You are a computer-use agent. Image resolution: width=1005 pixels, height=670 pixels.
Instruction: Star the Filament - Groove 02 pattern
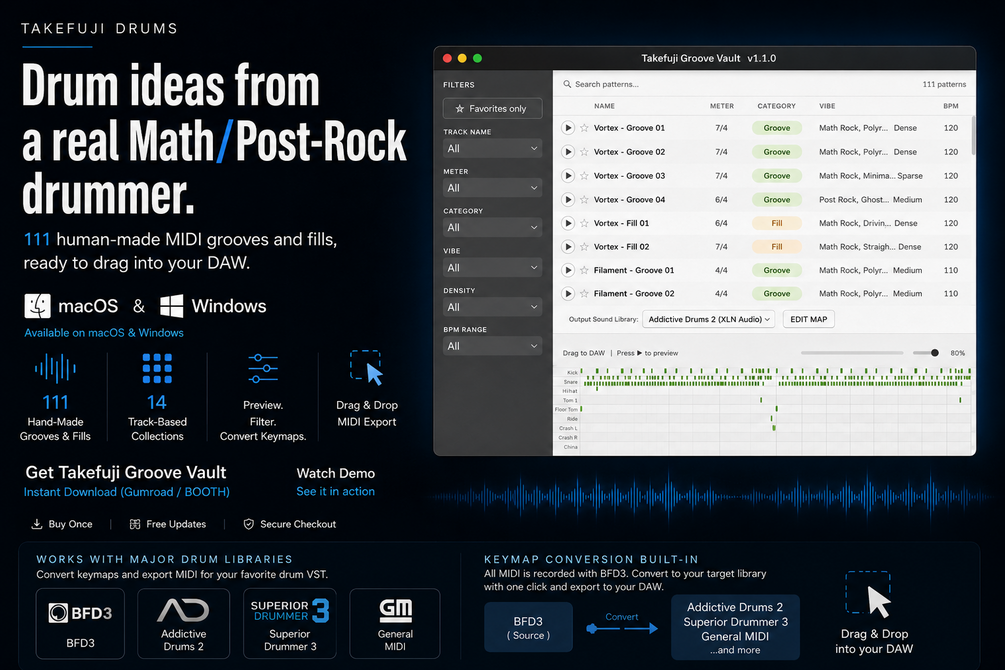584,294
